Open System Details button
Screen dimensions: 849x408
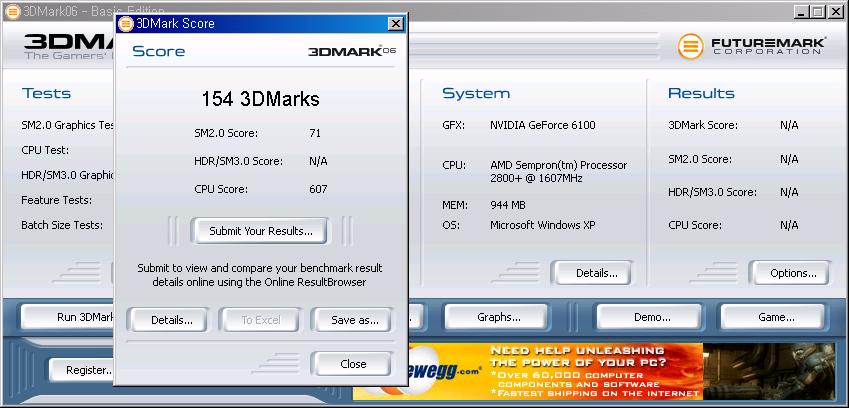[592, 273]
